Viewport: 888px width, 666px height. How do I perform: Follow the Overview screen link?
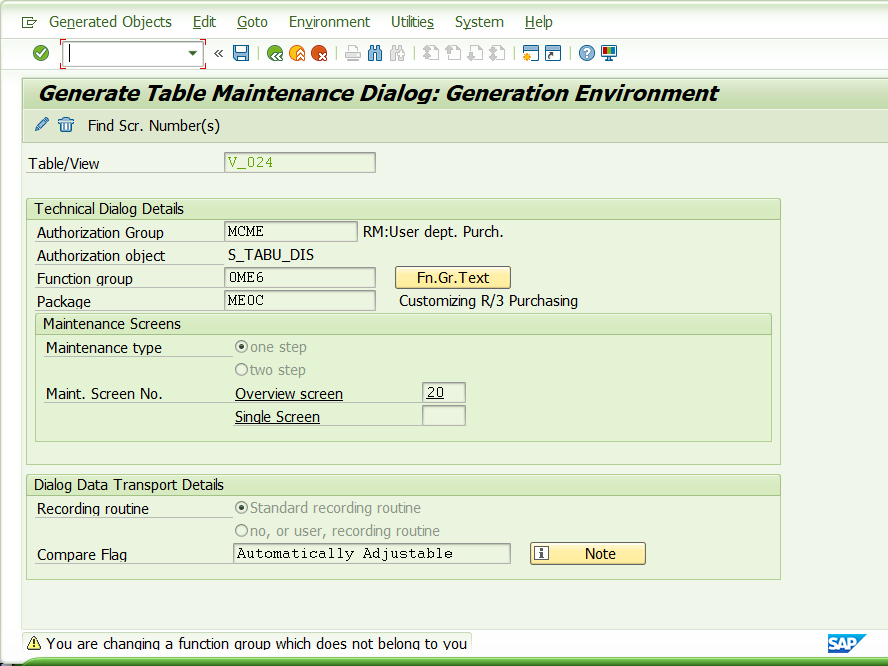click(289, 394)
